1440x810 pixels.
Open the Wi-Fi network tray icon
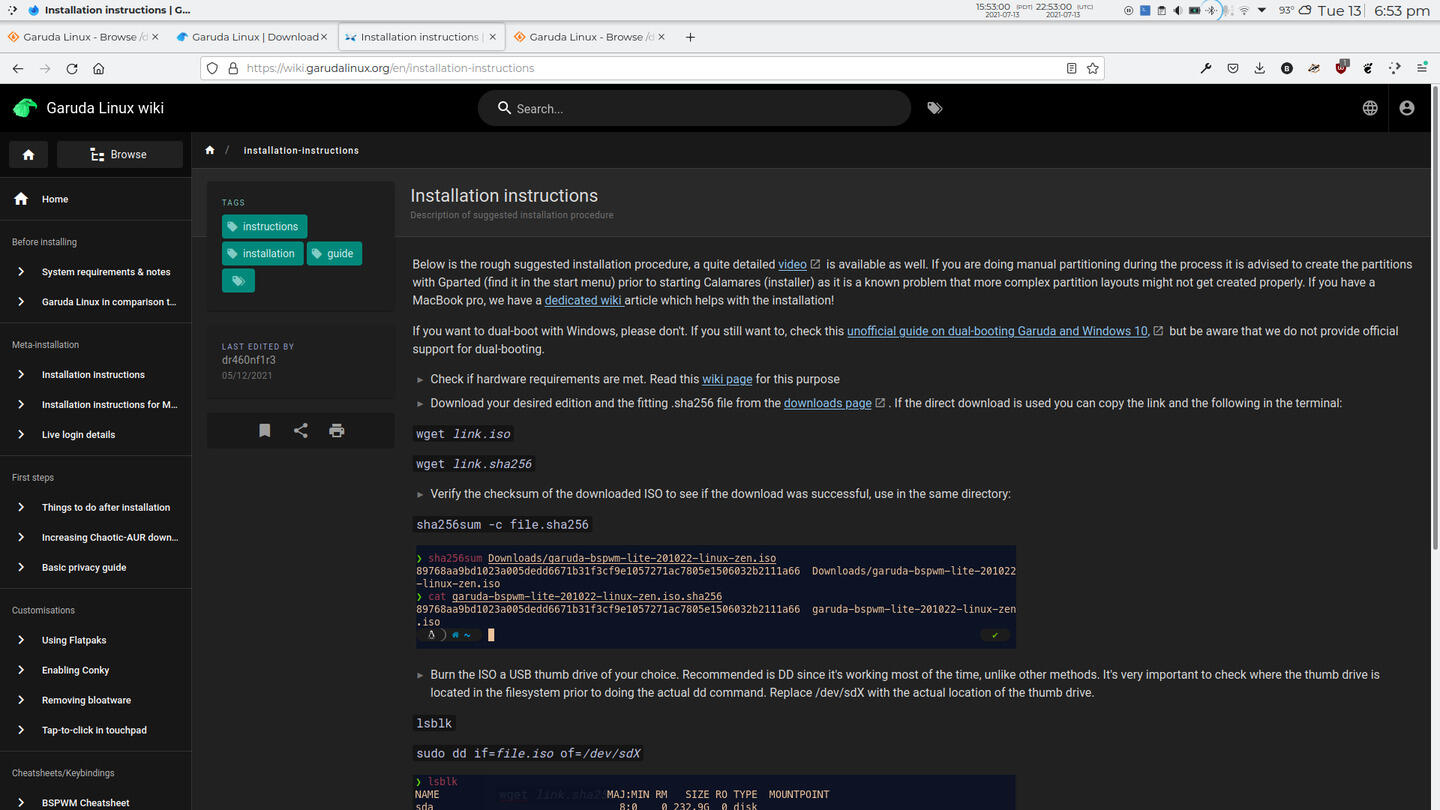pyautogui.click(x=1244, y=10)
